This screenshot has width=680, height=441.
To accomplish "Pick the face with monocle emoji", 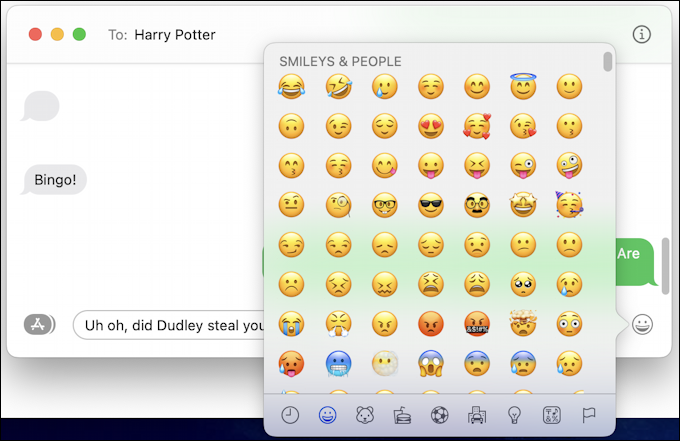I will (338, 205).
